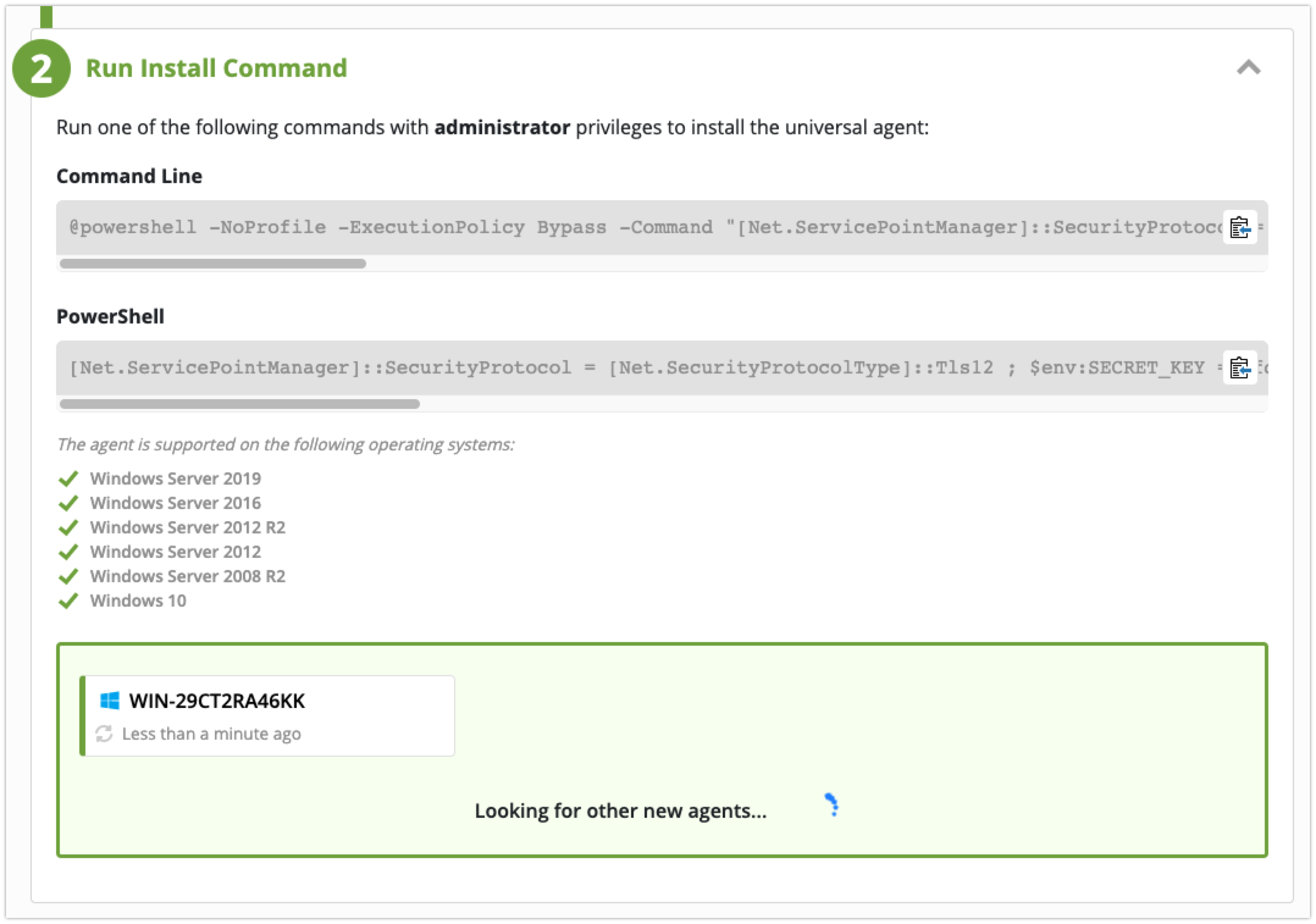The height and width of the screenshot is (924, 1316).
Task: Click the PowerShell horizontal scrollbar
Action: [239, 404]
